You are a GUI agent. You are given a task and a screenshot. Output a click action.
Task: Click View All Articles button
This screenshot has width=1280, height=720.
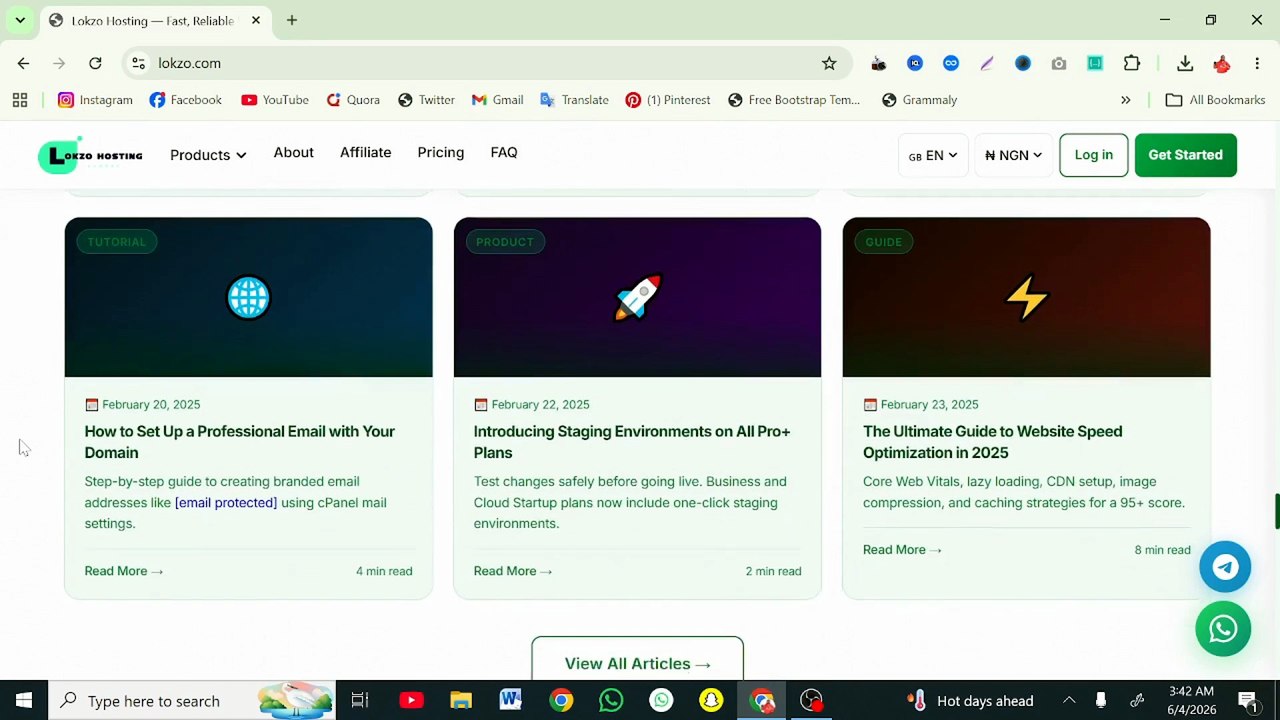point(637,660)
